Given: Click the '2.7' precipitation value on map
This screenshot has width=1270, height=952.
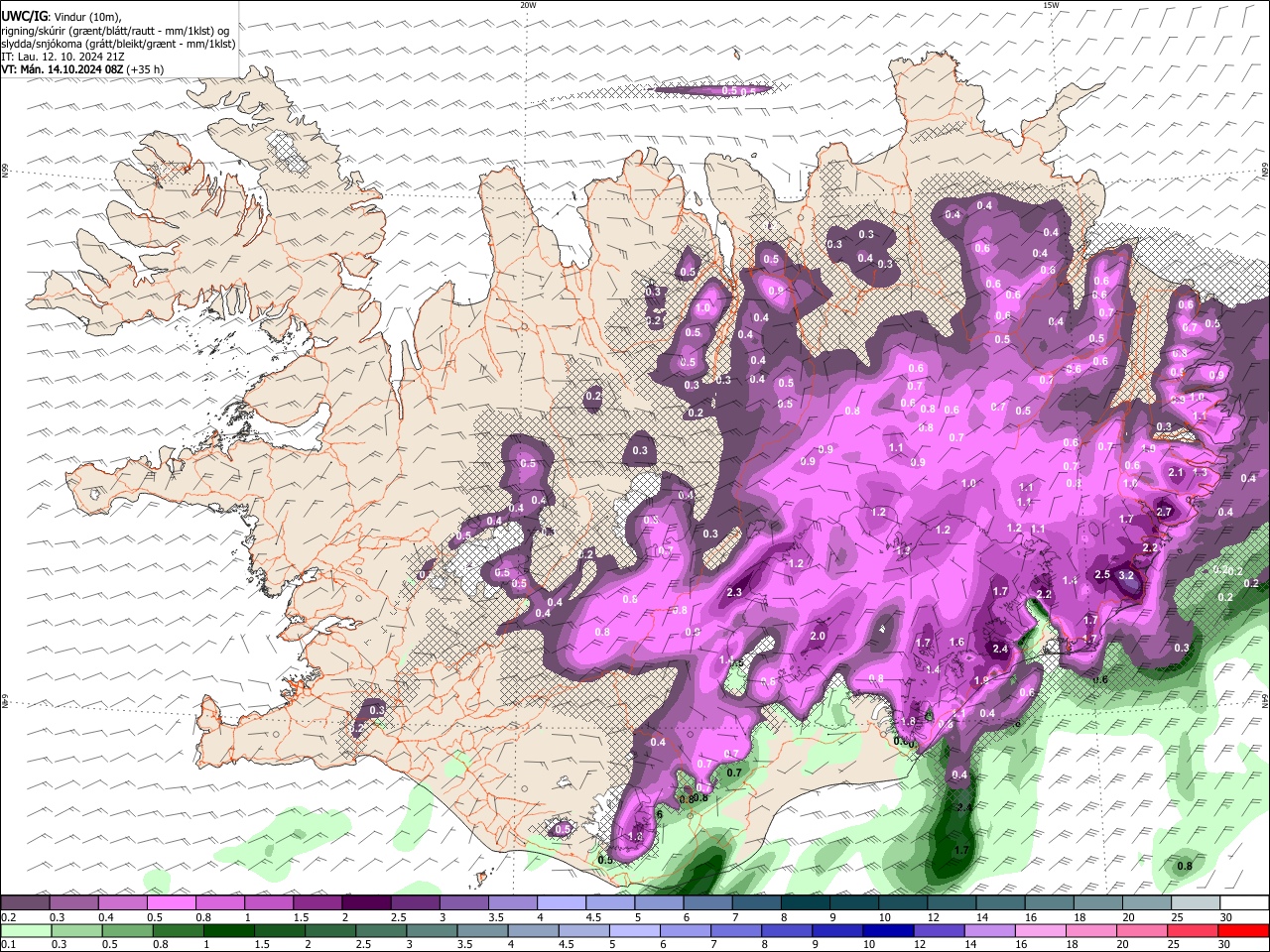Looking at the screenshot, I should click(x=1165, y=512).
